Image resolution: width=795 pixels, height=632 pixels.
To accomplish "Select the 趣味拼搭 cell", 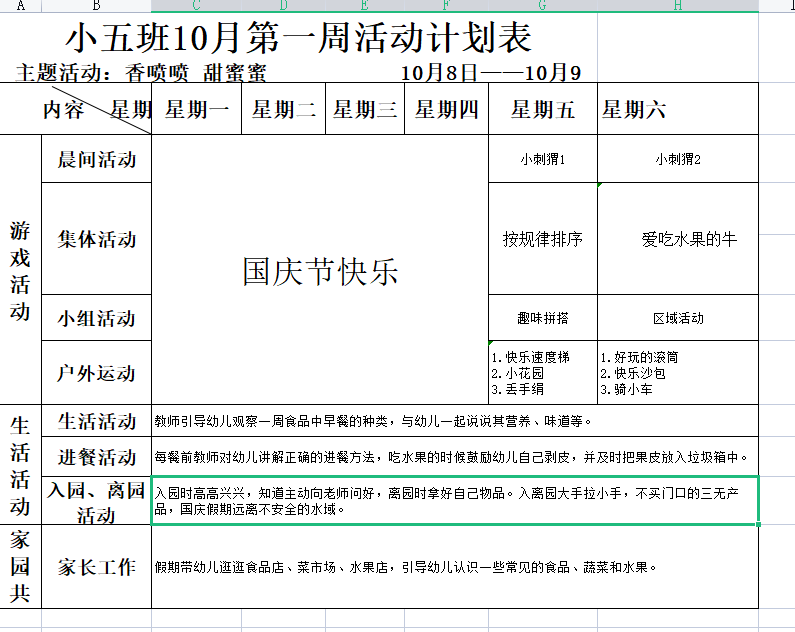I will [x=542, y=318].
